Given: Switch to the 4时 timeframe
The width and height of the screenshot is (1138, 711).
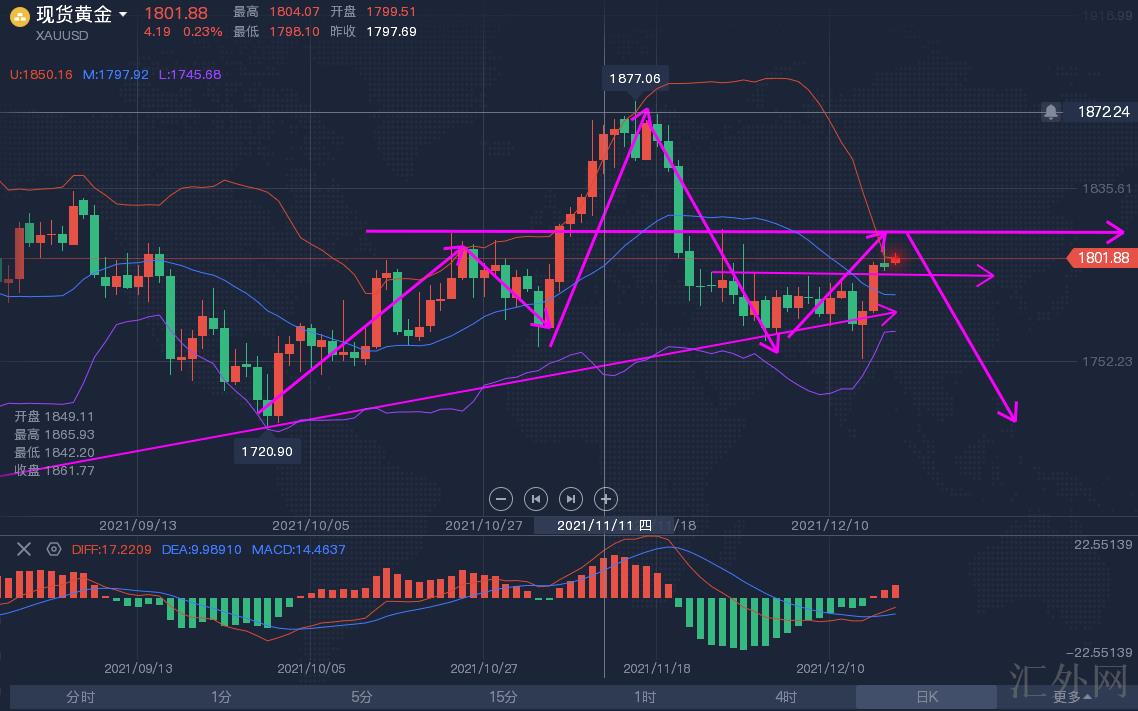Looking at the screenshot, I should [786, 697].
